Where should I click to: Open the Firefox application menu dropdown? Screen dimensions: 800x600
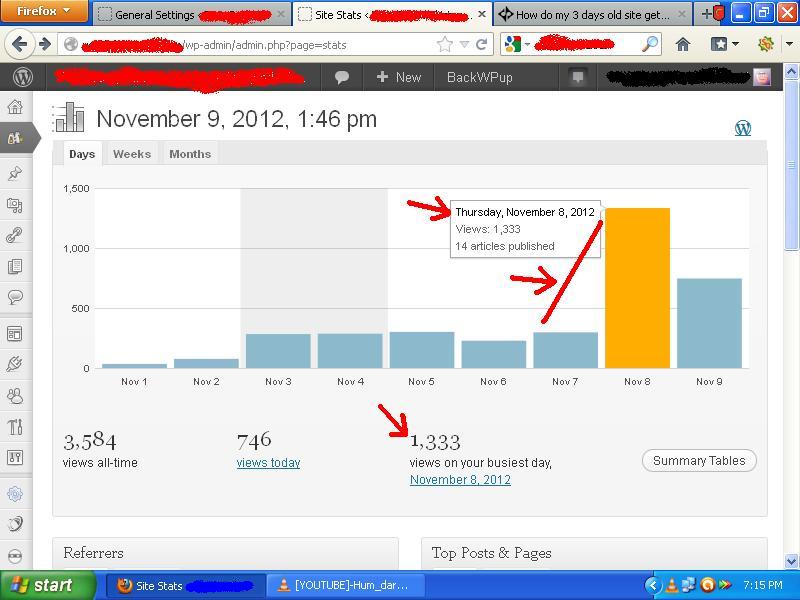point(45,12)
